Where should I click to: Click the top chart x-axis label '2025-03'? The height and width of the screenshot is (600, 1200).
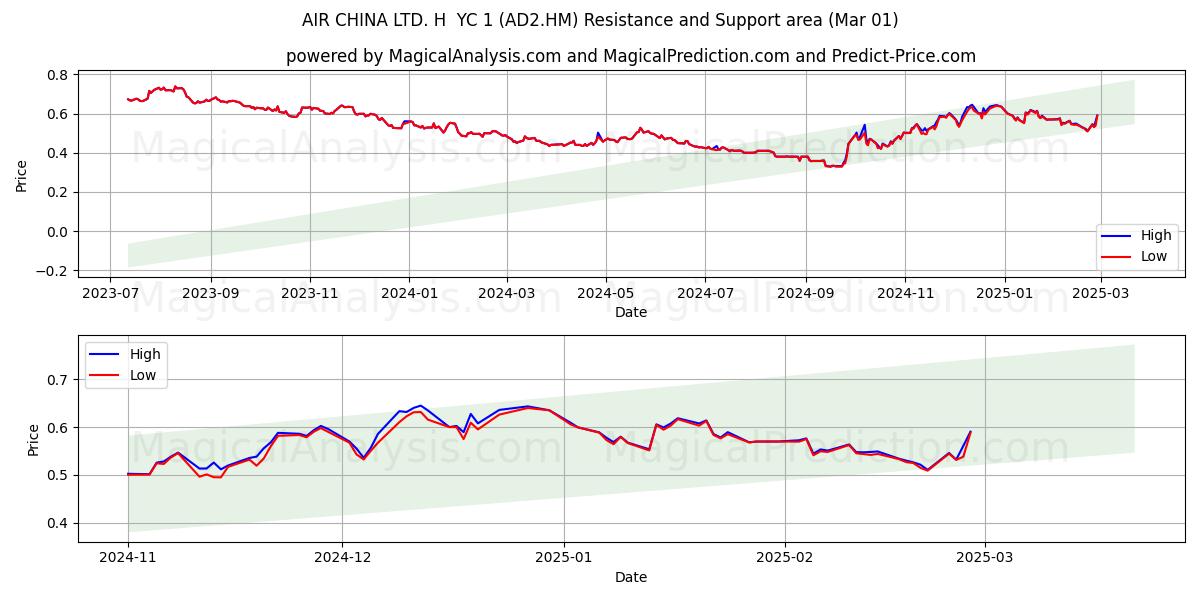point(1099,294)
